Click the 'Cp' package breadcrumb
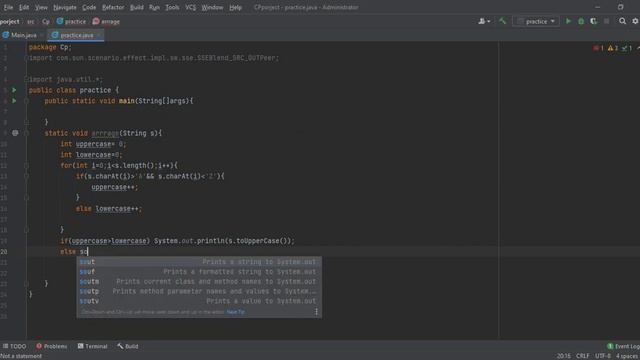Screen dimensions: 640x360 [46, 22]
